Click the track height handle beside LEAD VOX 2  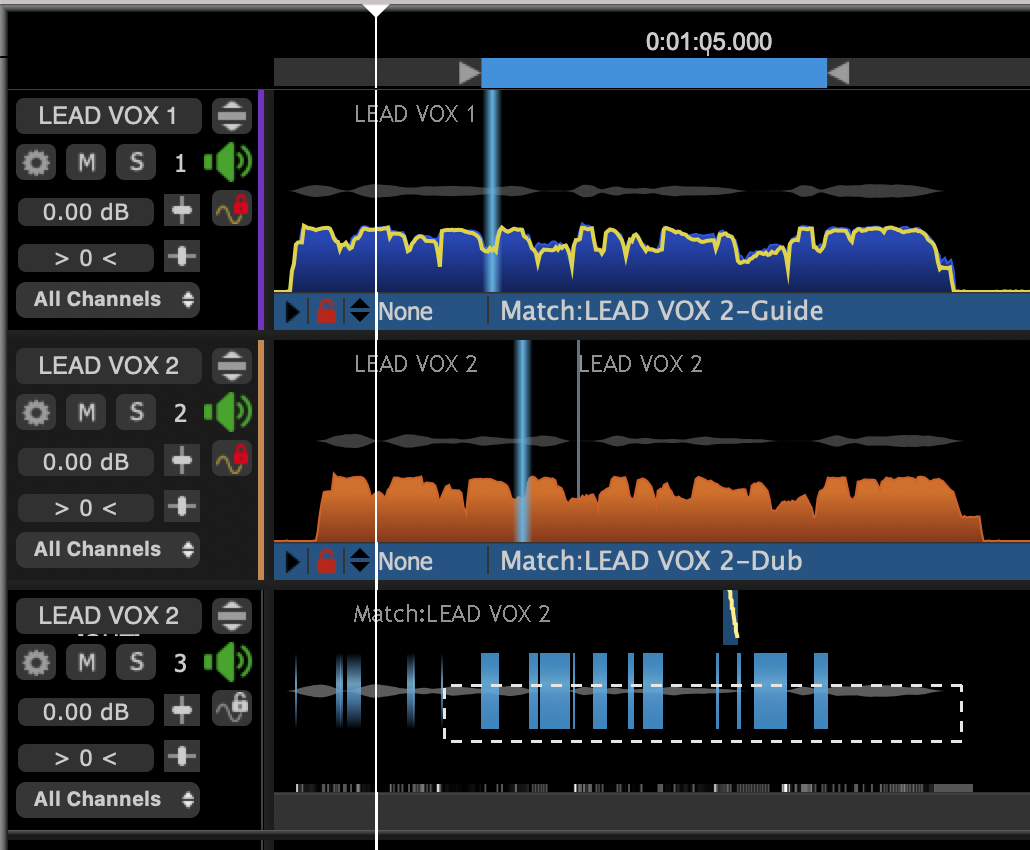tap(232, 366)
